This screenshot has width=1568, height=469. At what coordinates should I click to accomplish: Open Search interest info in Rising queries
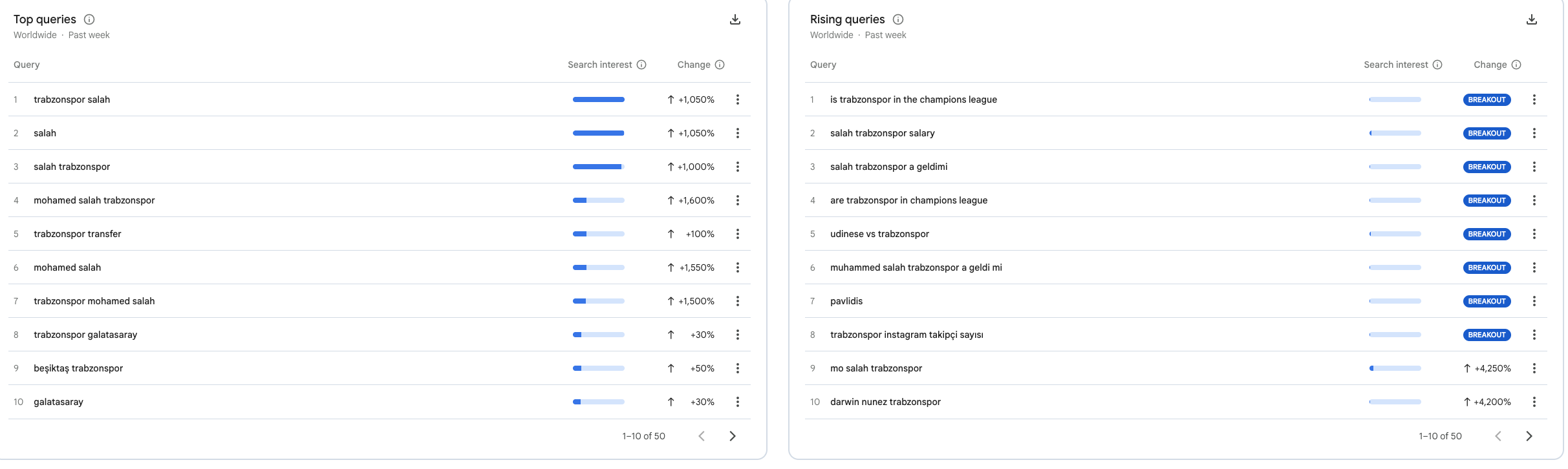pos(1437,65)
